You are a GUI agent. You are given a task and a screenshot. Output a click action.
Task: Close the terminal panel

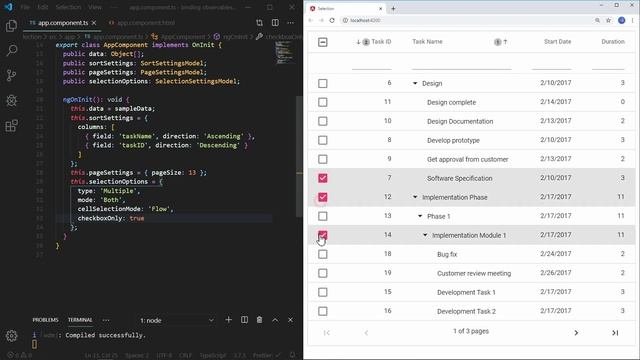[x=290, y=320]
